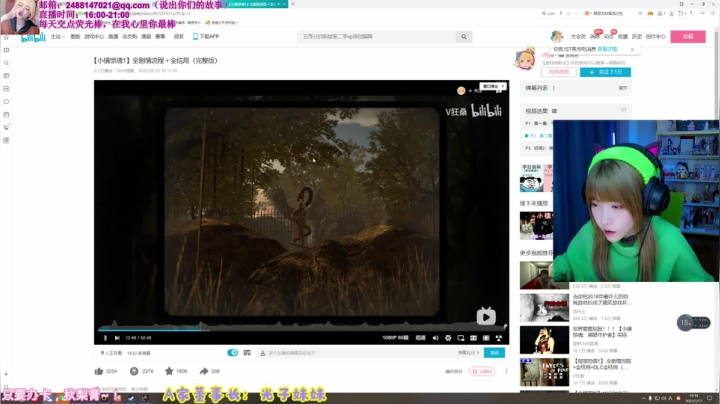Open 动态 feed in header

point(608,36)
